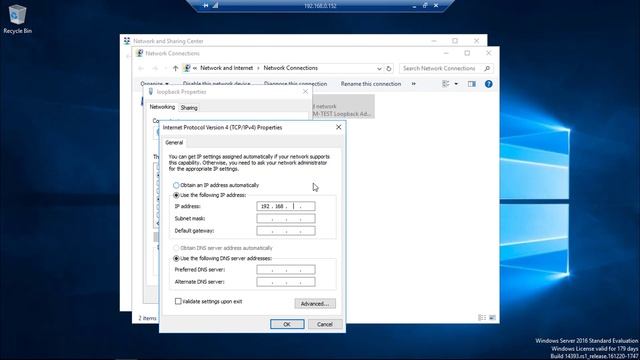640x360 pixels.
Task: Click Cancel in TCP/IPv4 Properties
Action: coord(324,324)
